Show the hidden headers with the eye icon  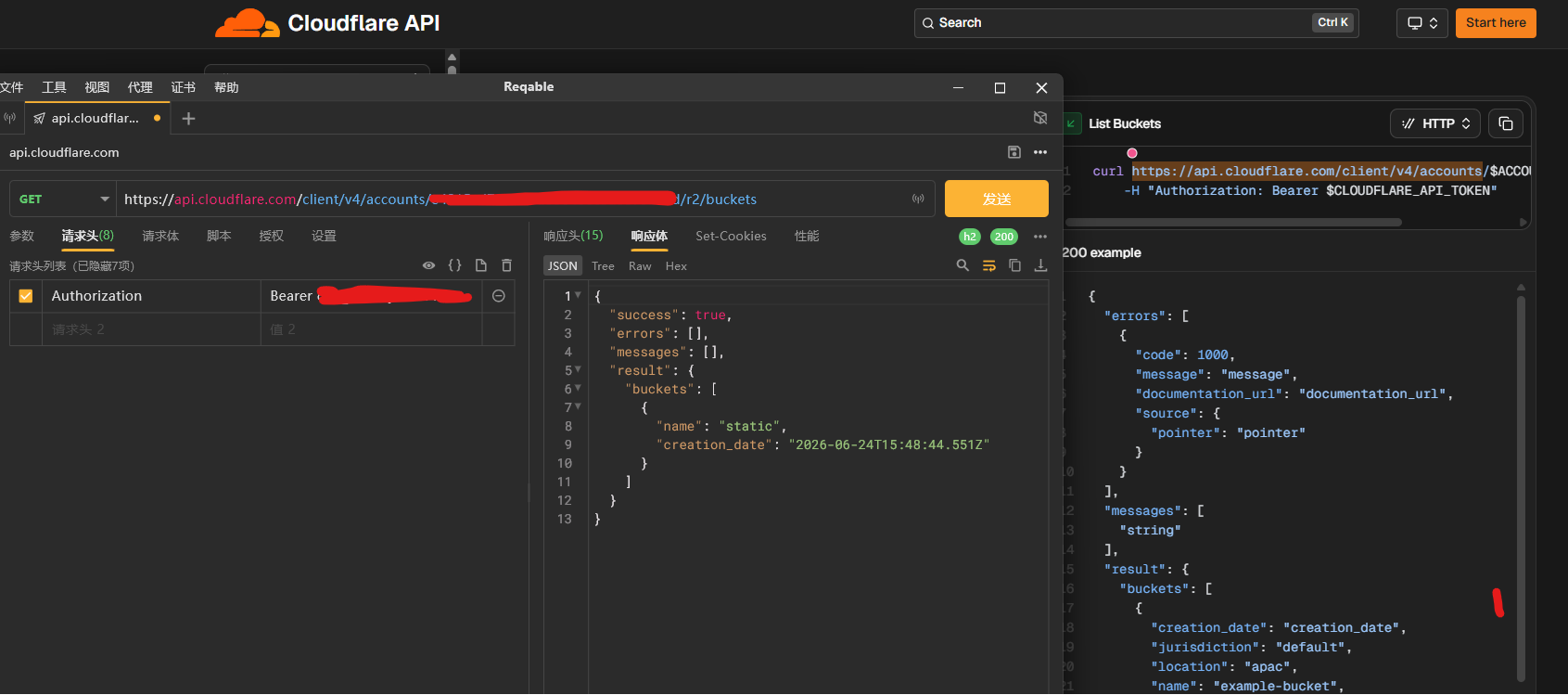428,265
